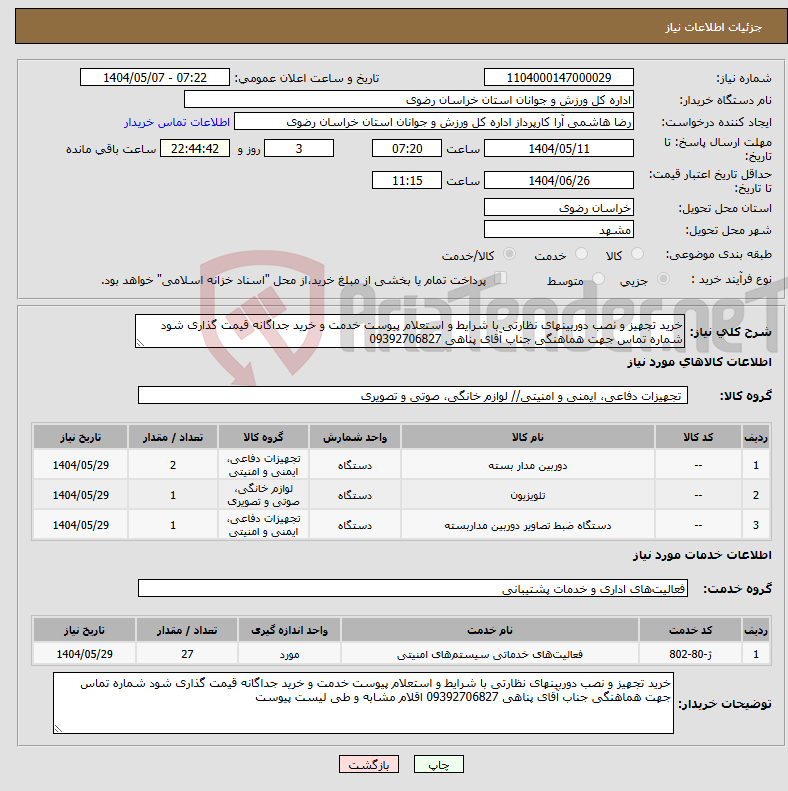The image size is (788, 791).
Task: Click the نام کالا column header
Action: pyautogui.click(x=528, y=437)
